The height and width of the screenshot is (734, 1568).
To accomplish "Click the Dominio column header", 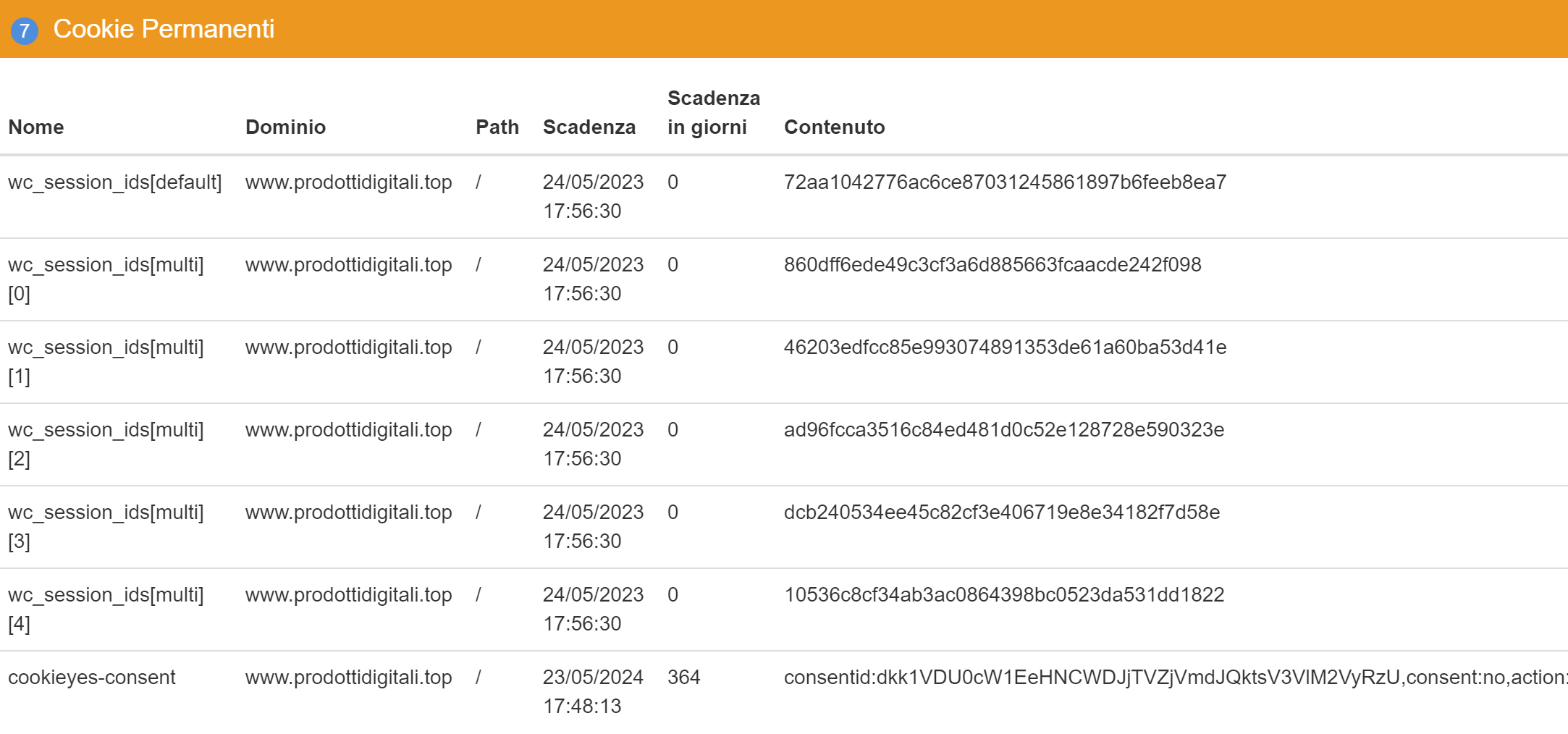I will pyautogui.click(x=285, y=127).
